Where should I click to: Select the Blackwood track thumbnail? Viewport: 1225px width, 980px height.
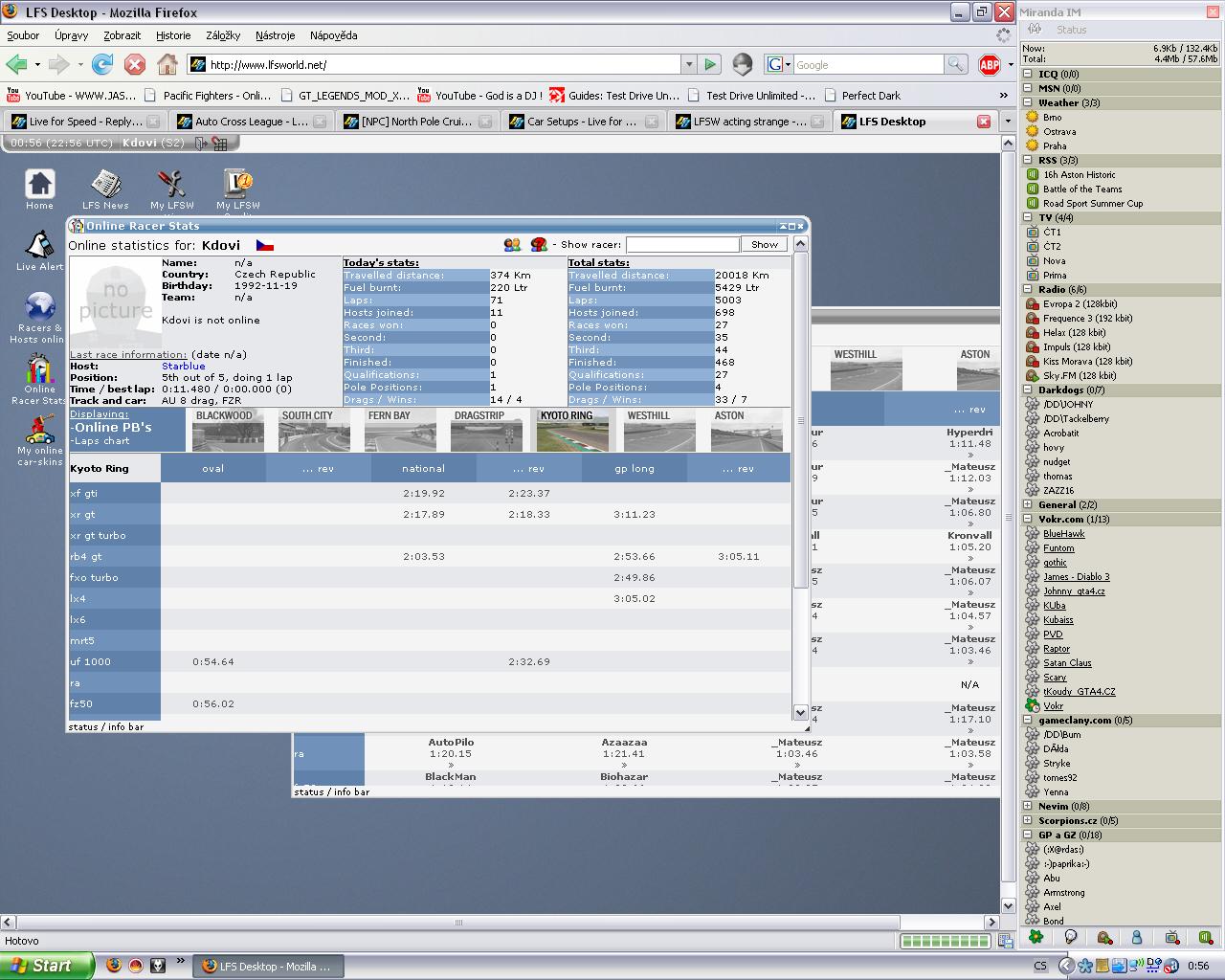click(x=228, y=431)
